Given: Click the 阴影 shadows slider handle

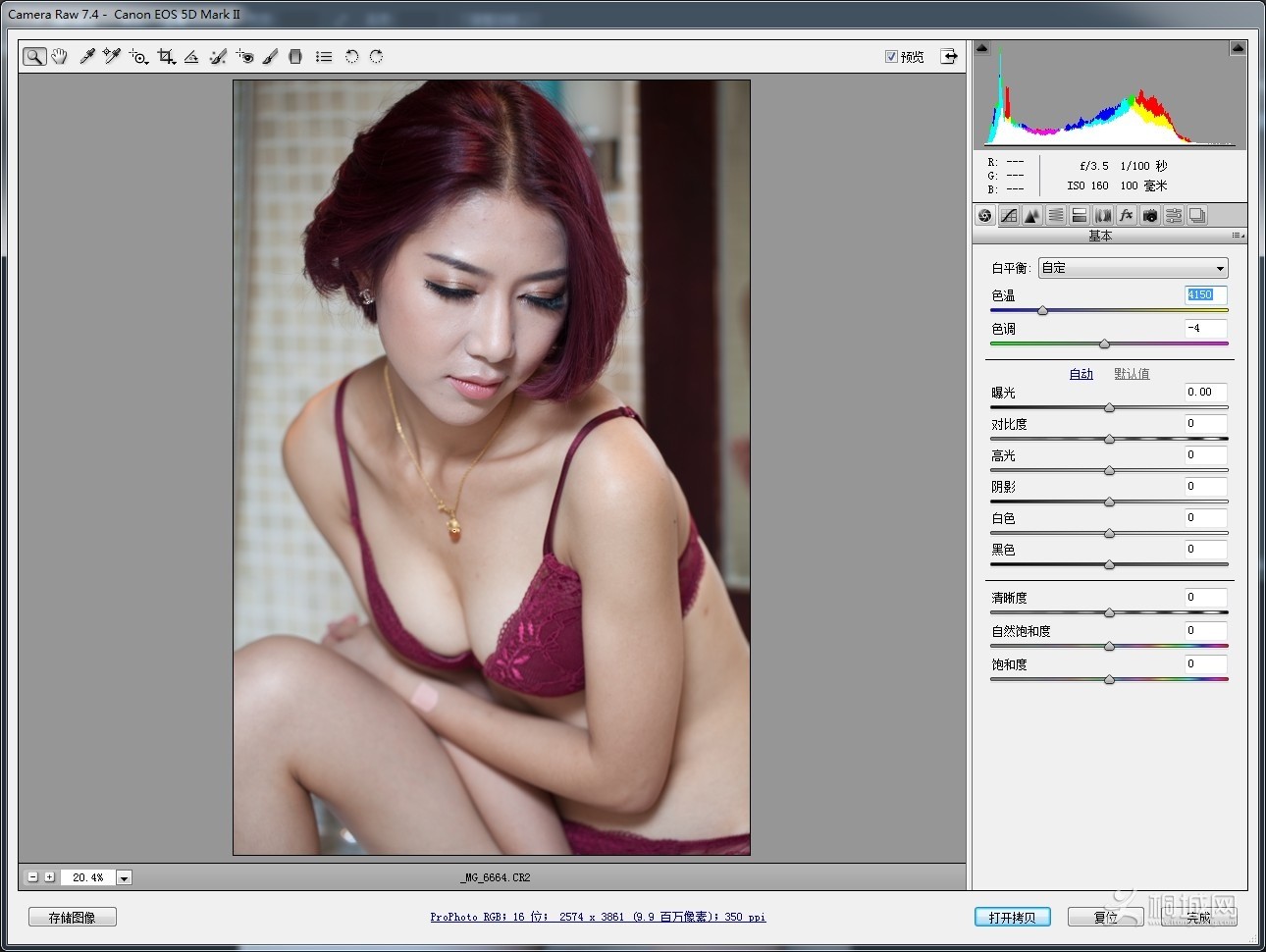Looking at the screenshot, I should coord(1109,502).
